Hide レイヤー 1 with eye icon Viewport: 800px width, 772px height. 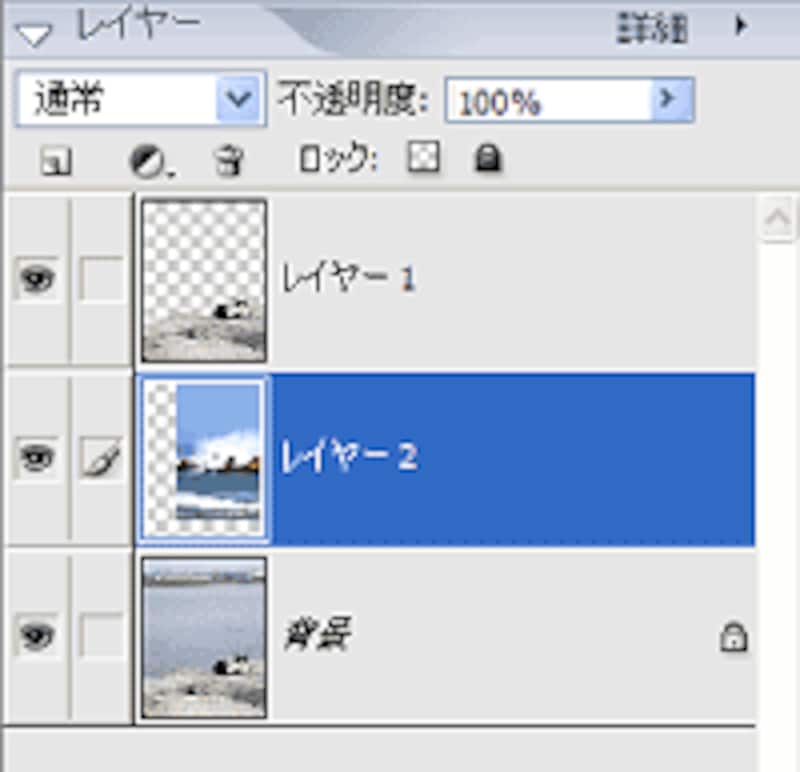click(x=37, y=279)
